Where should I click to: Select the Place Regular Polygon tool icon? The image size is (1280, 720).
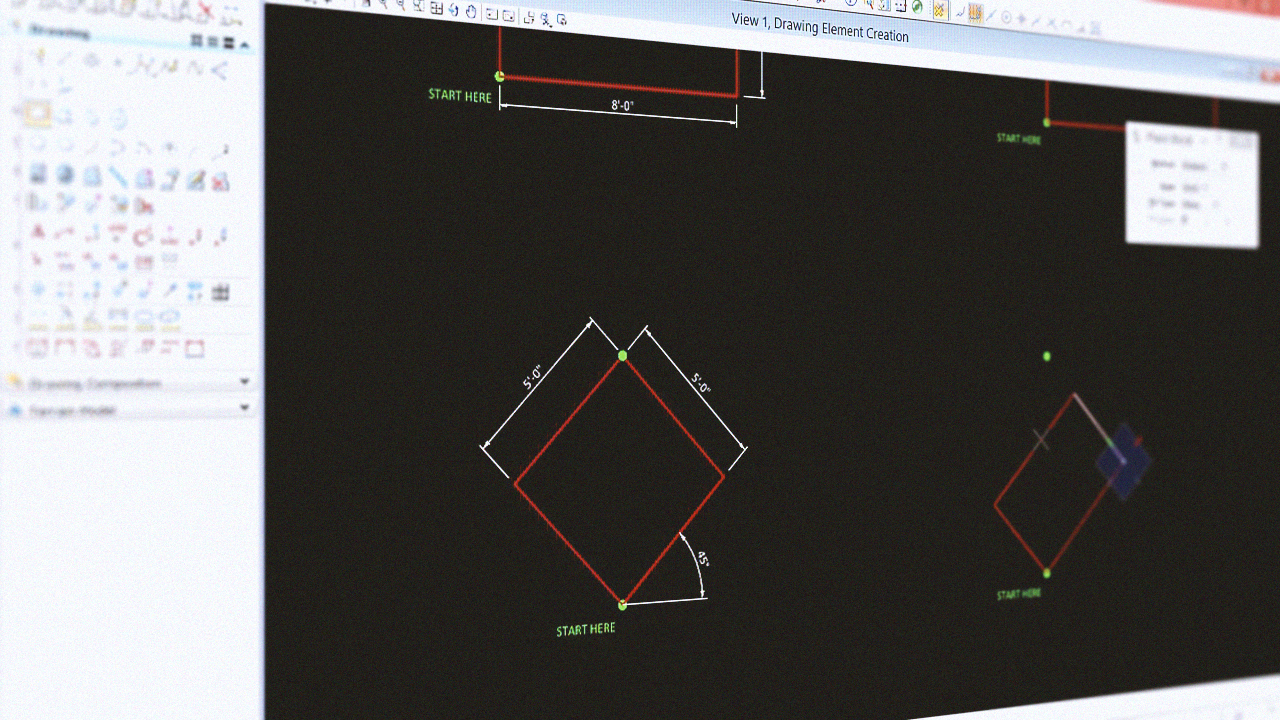click(x=118, y=118)
